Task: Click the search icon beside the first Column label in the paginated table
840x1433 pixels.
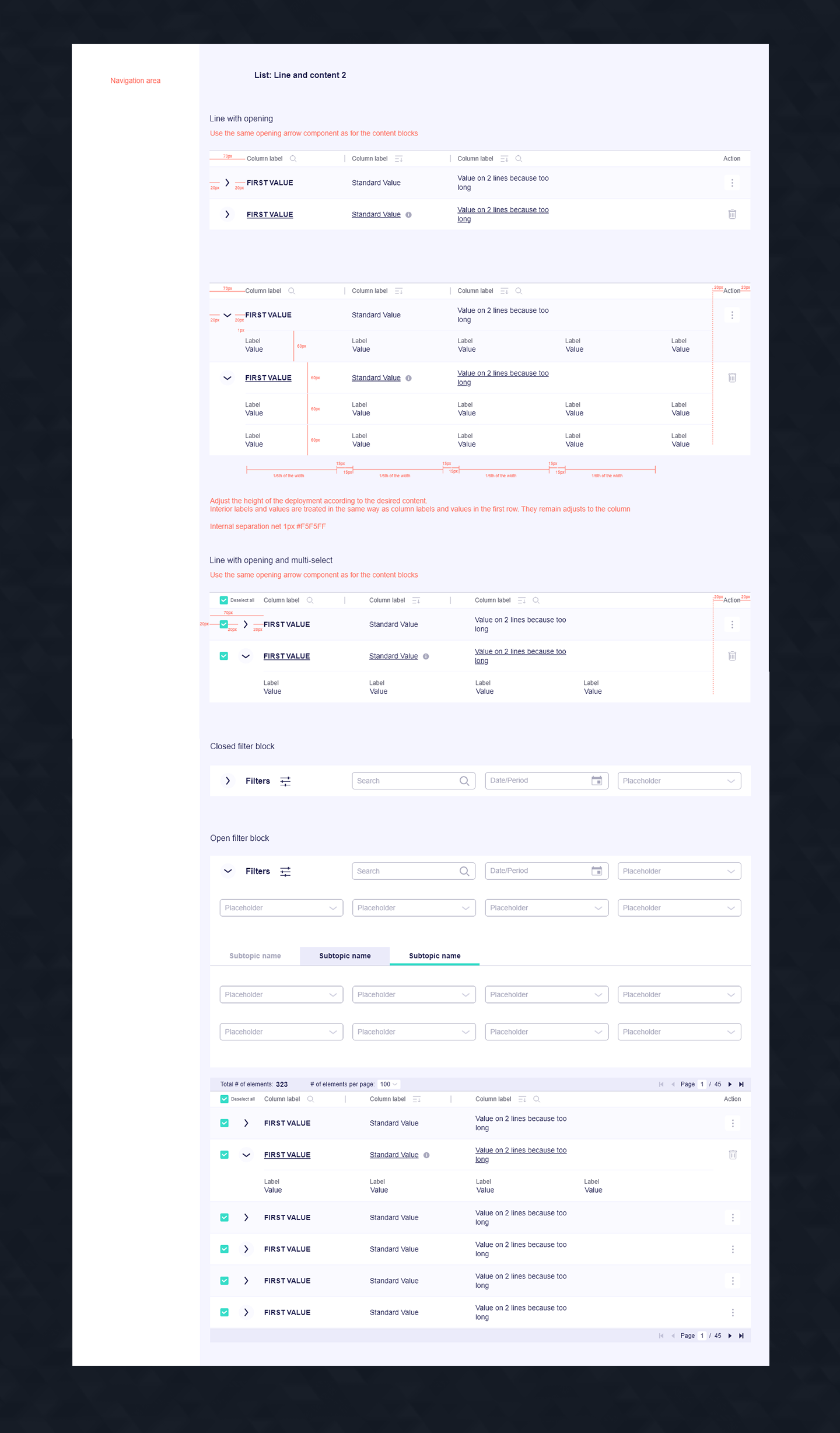Action: point(310,1099)
